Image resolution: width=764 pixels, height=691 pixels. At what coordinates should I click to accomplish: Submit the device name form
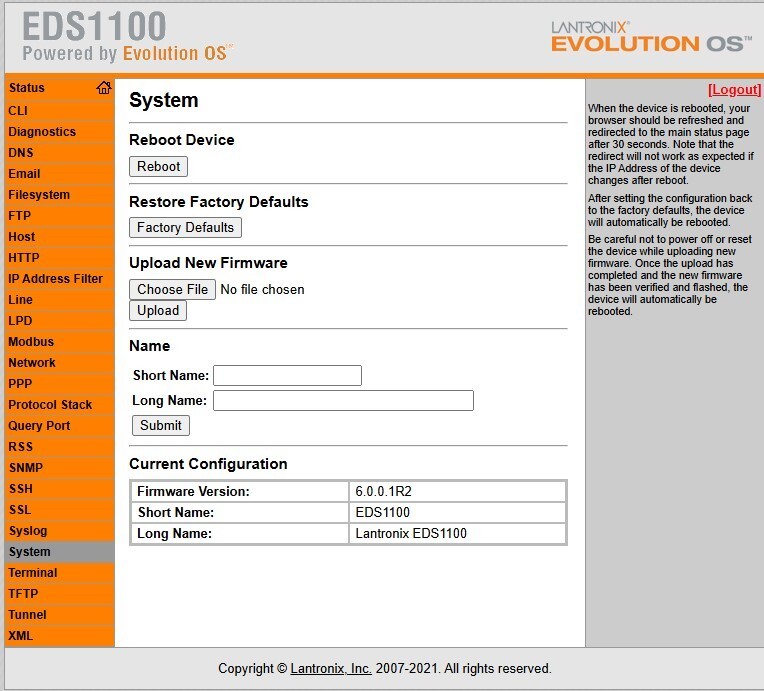(161, 425)
